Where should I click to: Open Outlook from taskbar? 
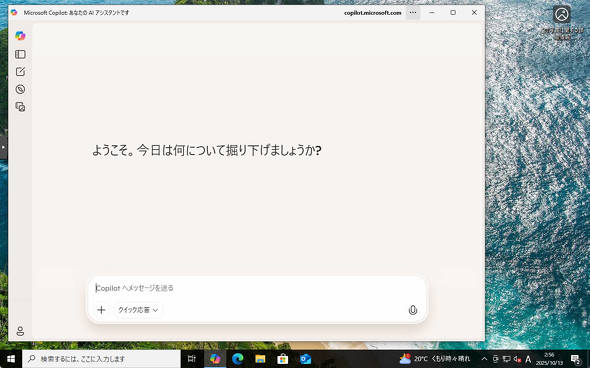coord(305,359)
